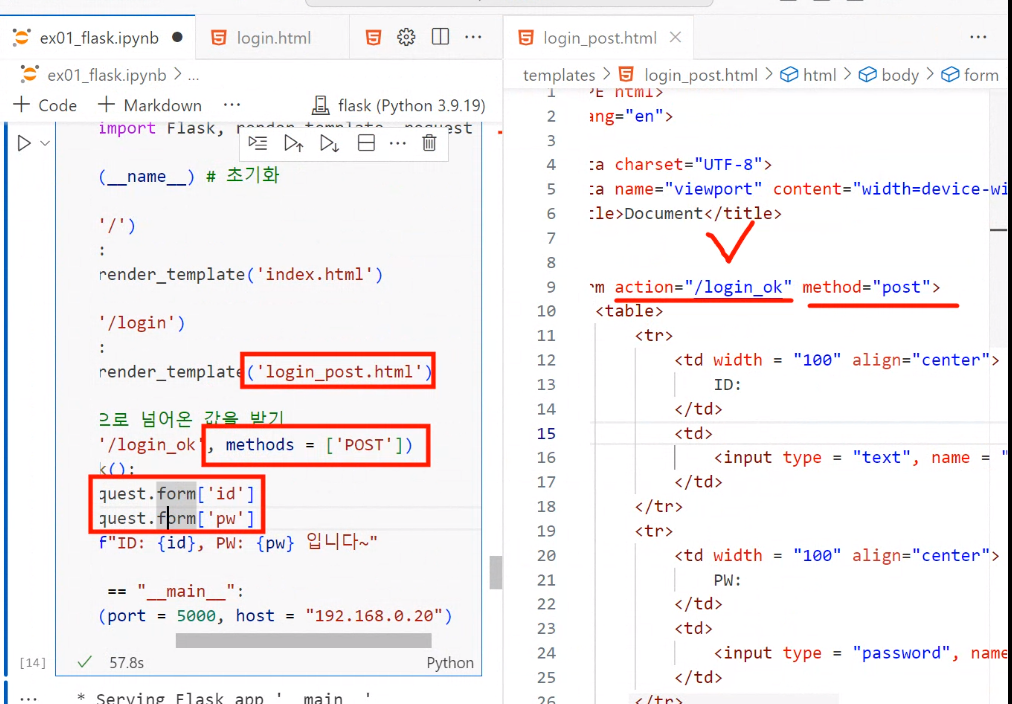1012x704 pixels.
Task: Click Document title text on line 6
Action: pyautogui.click(x=663, y=214)
